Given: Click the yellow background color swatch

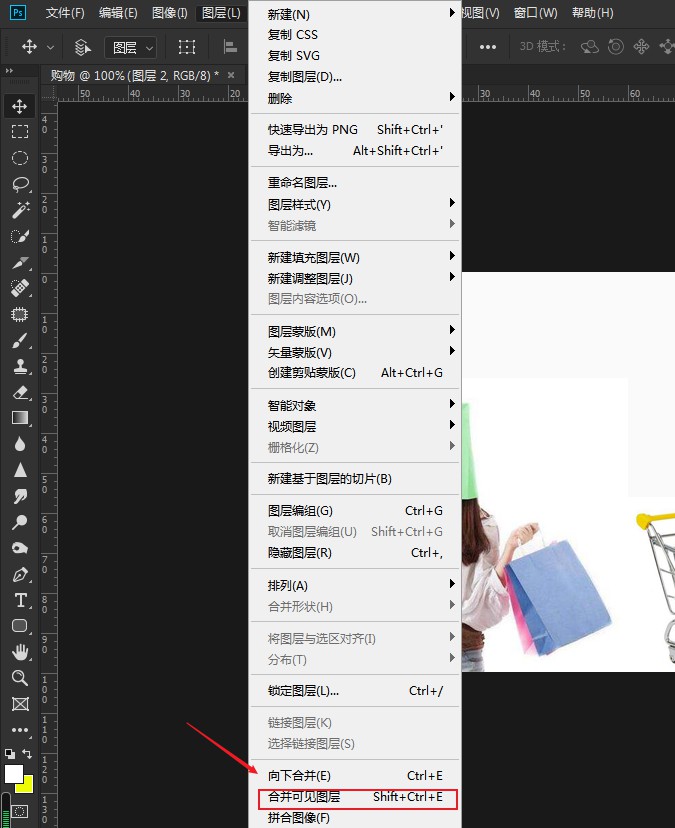Looking at the screenshot, I should (x=26, y=786).
